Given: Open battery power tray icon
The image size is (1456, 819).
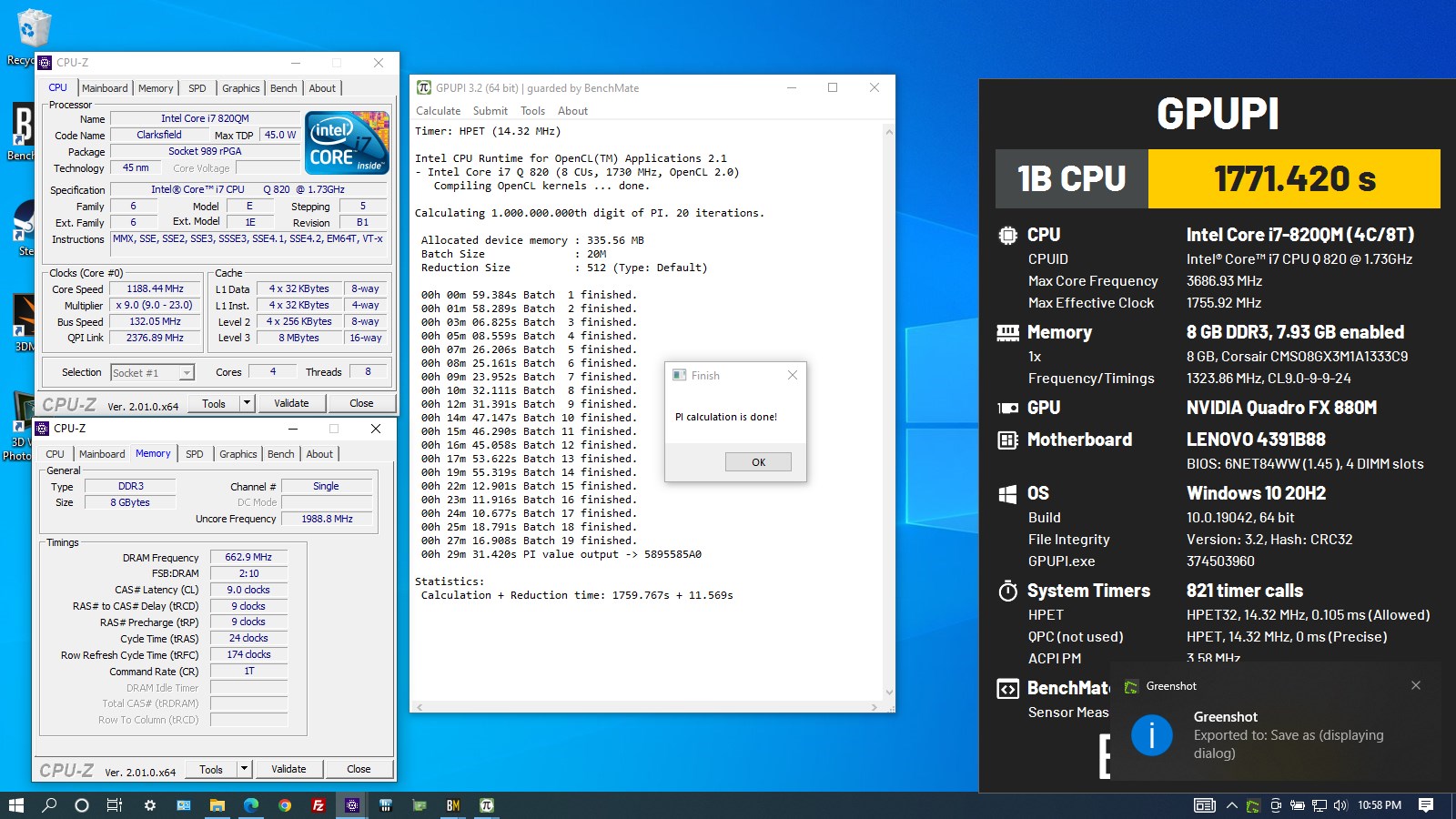Looking at the screenshot, I should click(x=1298, y=805).
